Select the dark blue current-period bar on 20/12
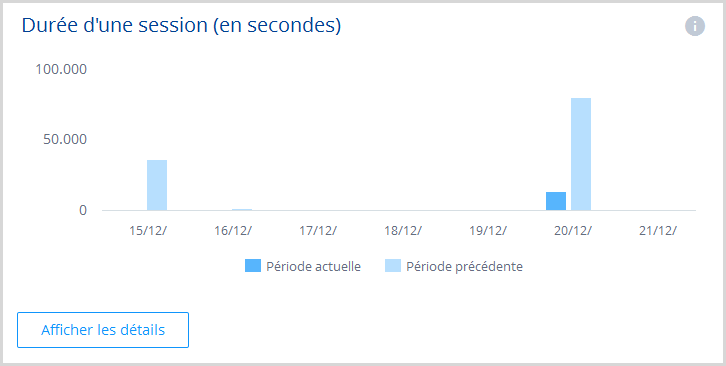726x366 pixels. (x=556, y=201)
